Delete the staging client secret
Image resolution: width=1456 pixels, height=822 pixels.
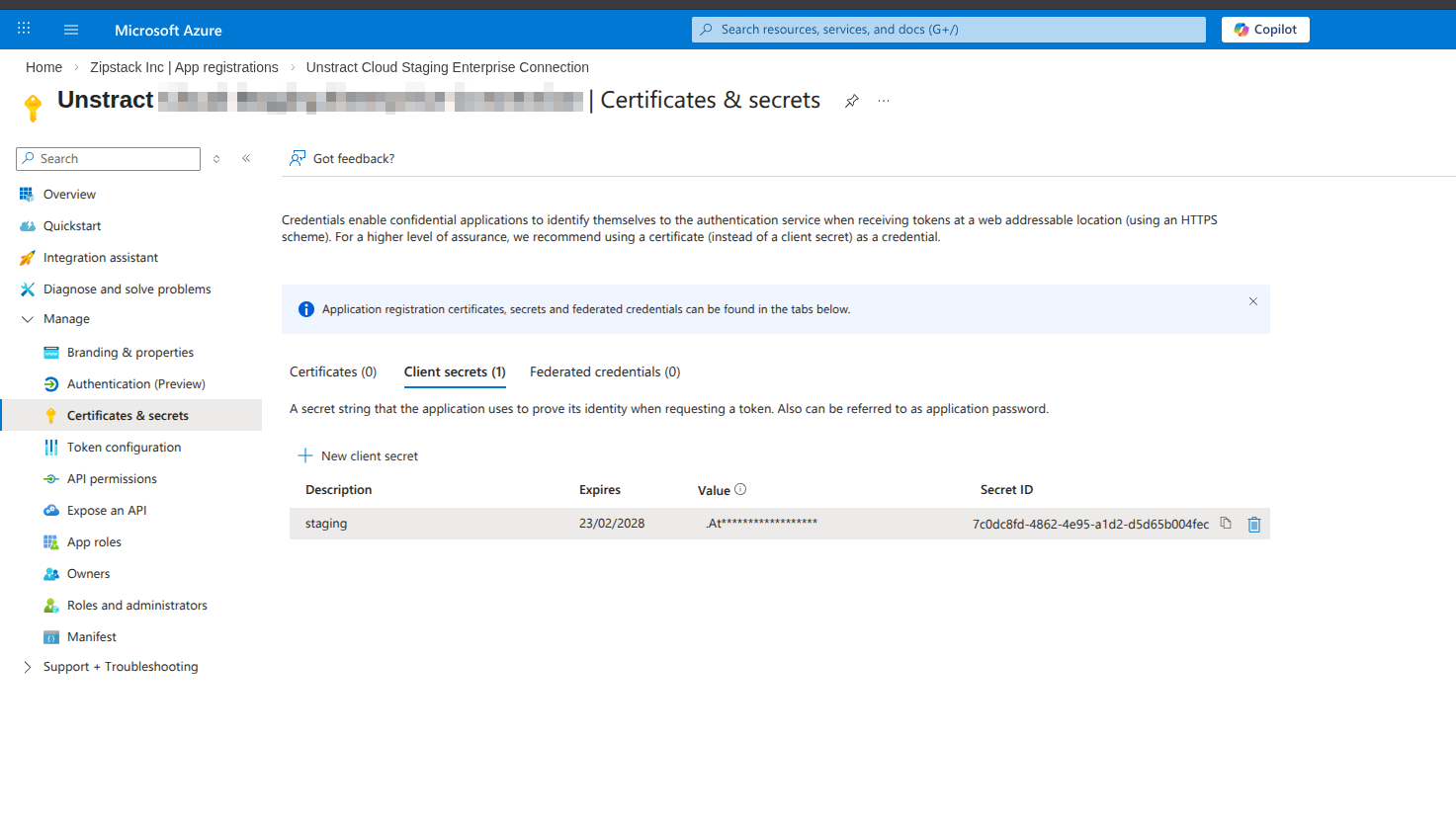[1254, 525]
